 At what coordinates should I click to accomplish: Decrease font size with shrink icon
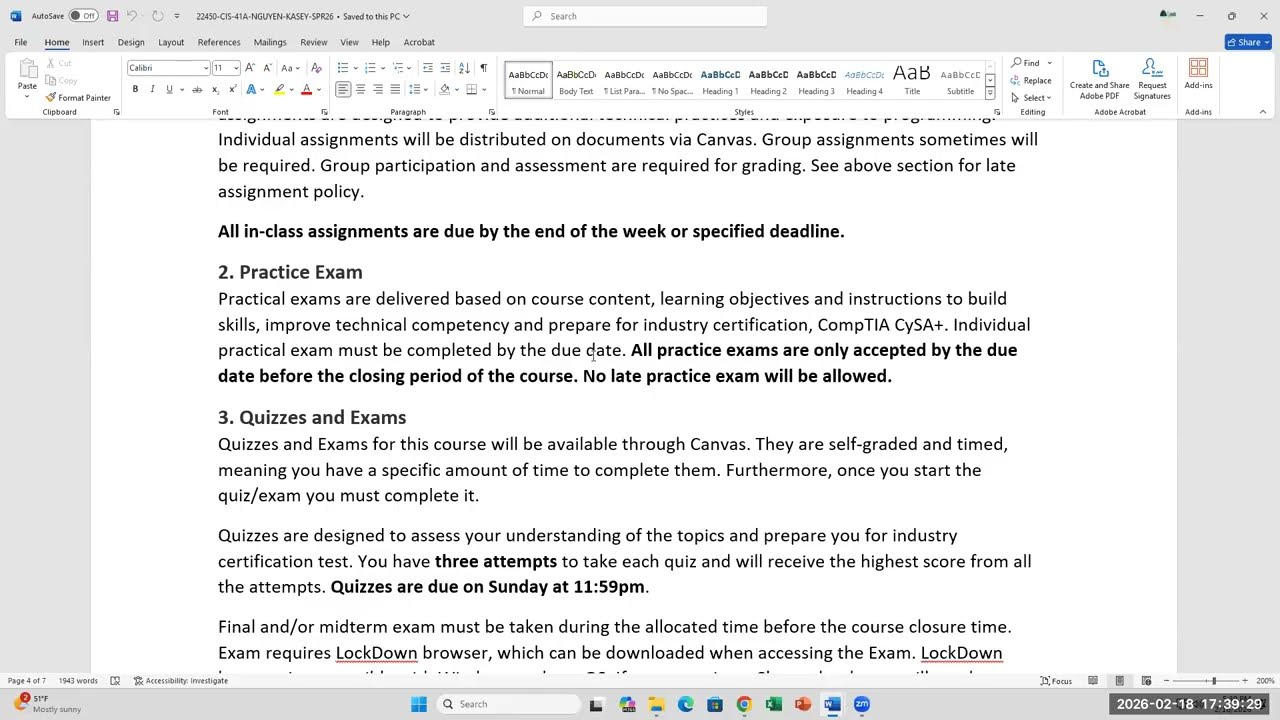(265, 68)
